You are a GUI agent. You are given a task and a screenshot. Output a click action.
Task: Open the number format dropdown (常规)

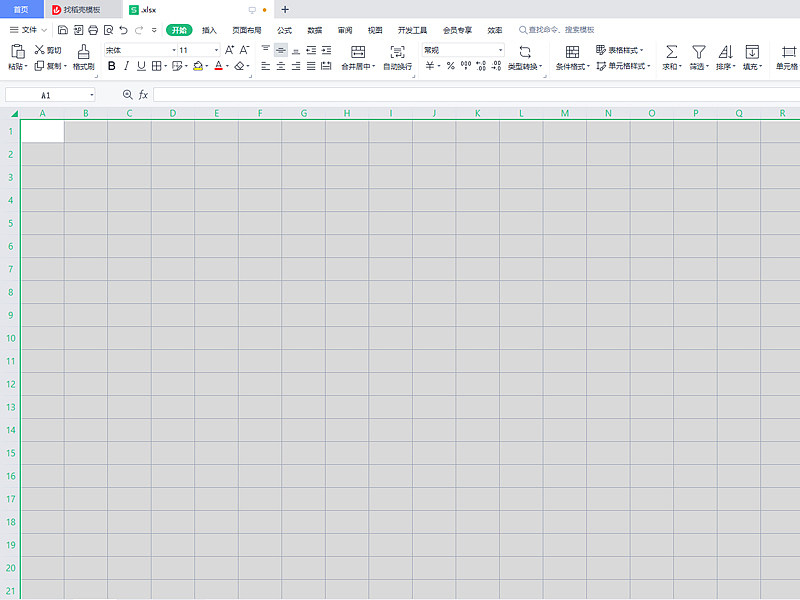point(501,50)
